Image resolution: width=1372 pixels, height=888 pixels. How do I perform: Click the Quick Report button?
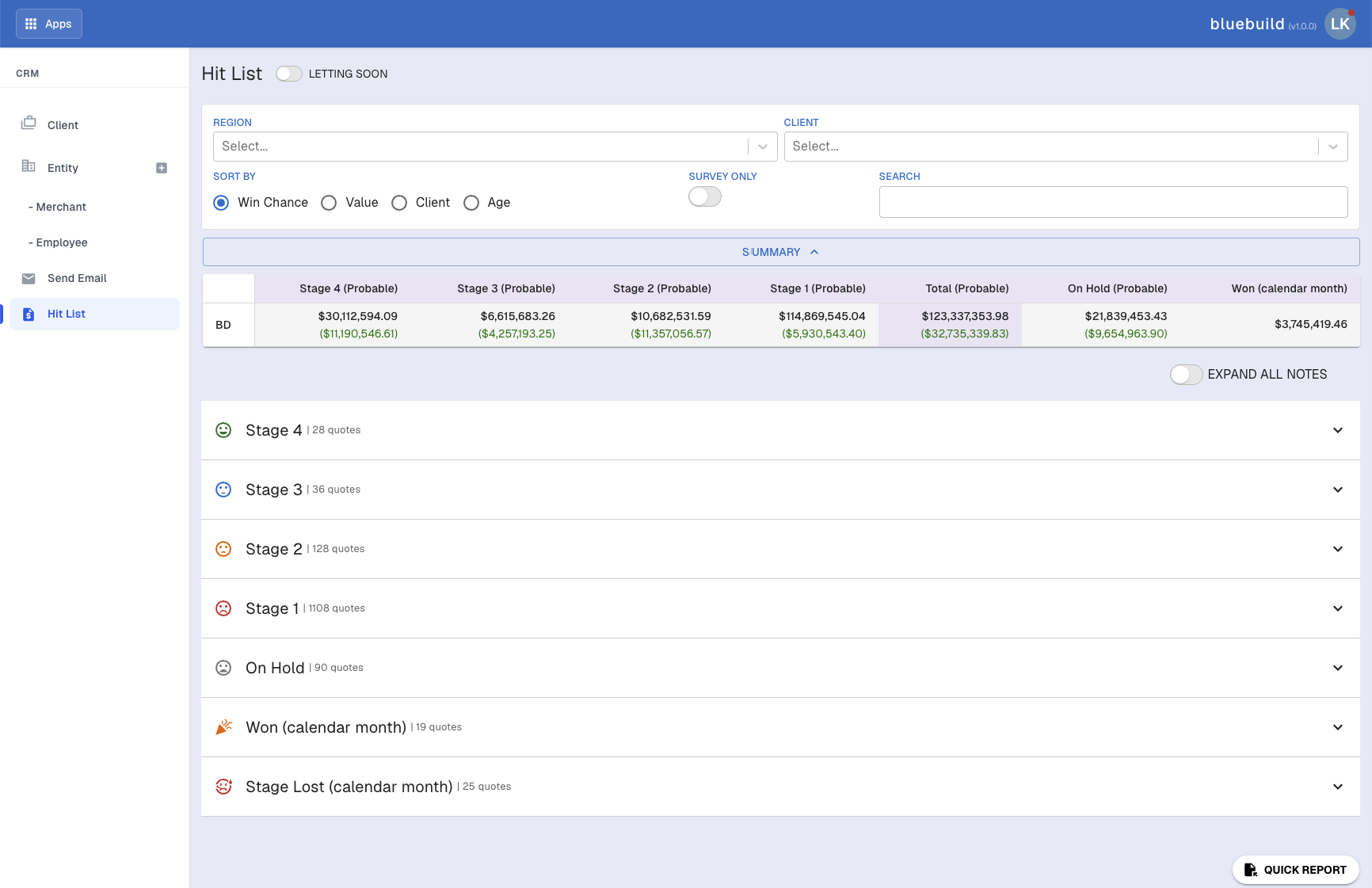click(x=1296, y=870)
